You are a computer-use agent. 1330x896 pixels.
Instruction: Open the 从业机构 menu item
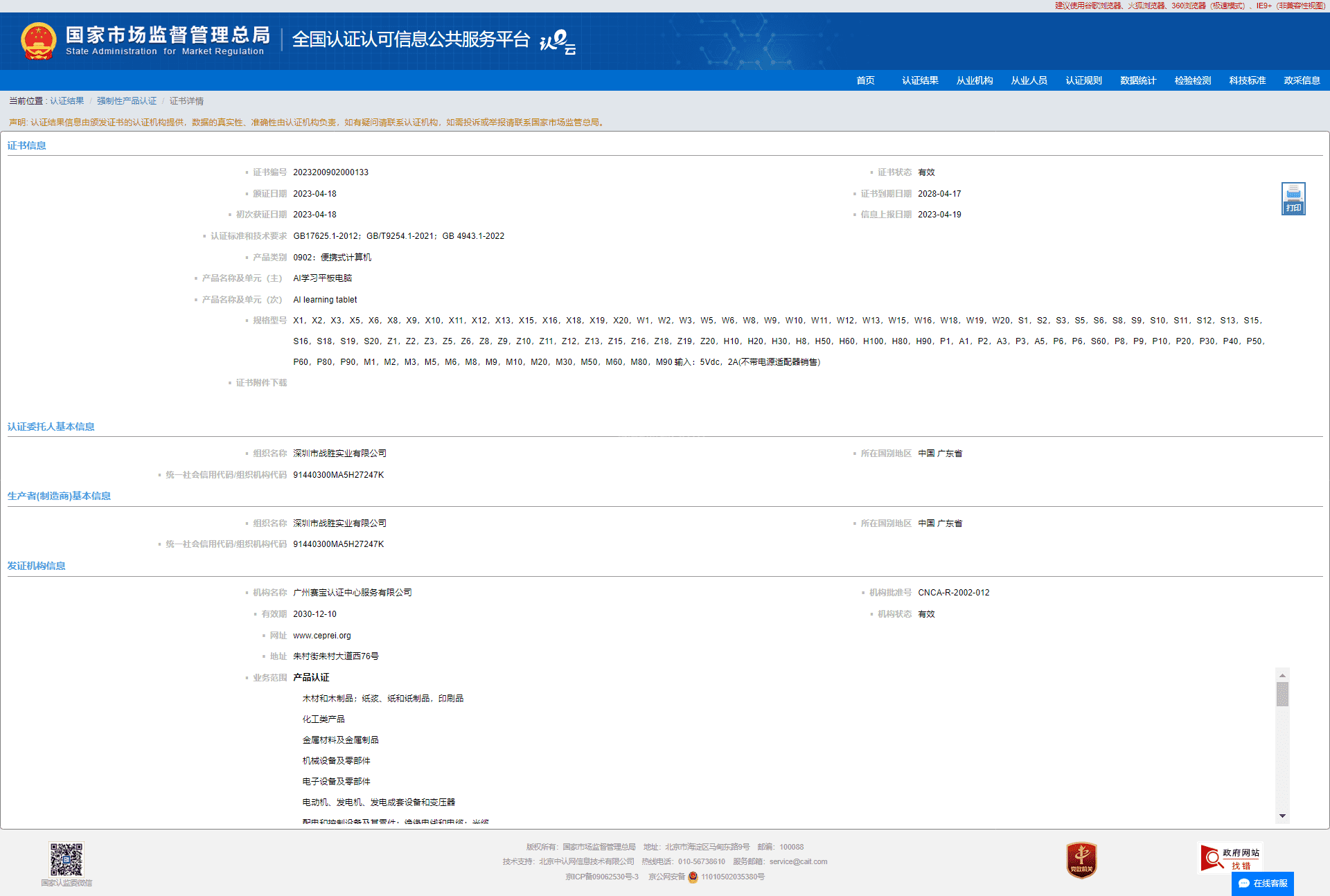point(975,80)
